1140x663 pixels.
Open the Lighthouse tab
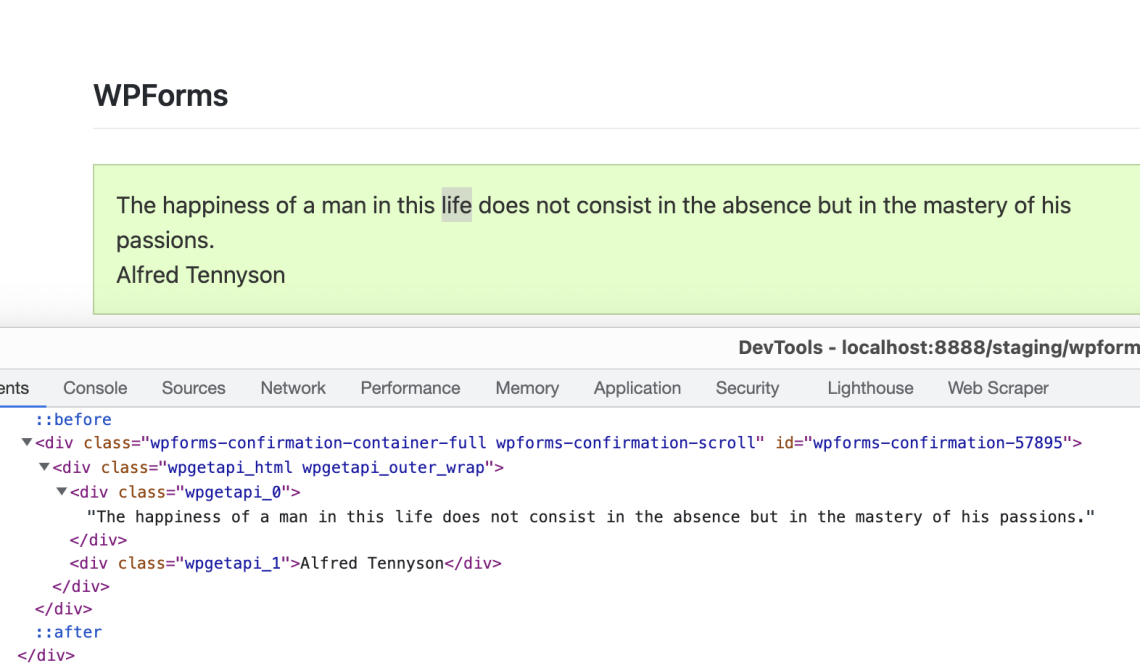pos(870,388)
